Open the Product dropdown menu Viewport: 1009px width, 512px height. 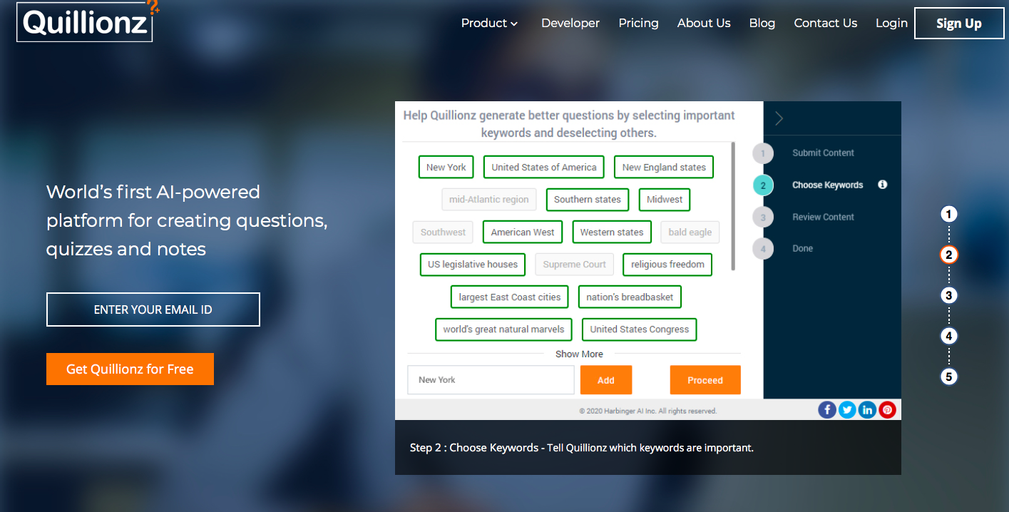tap(489, 23)
